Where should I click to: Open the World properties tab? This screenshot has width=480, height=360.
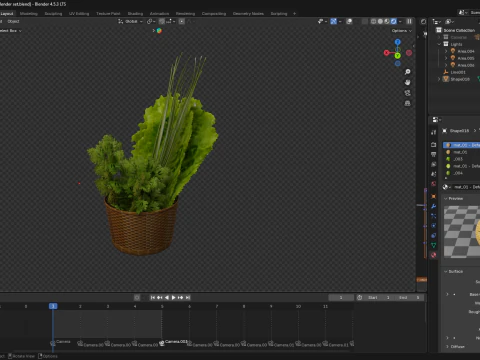[433, 184]
